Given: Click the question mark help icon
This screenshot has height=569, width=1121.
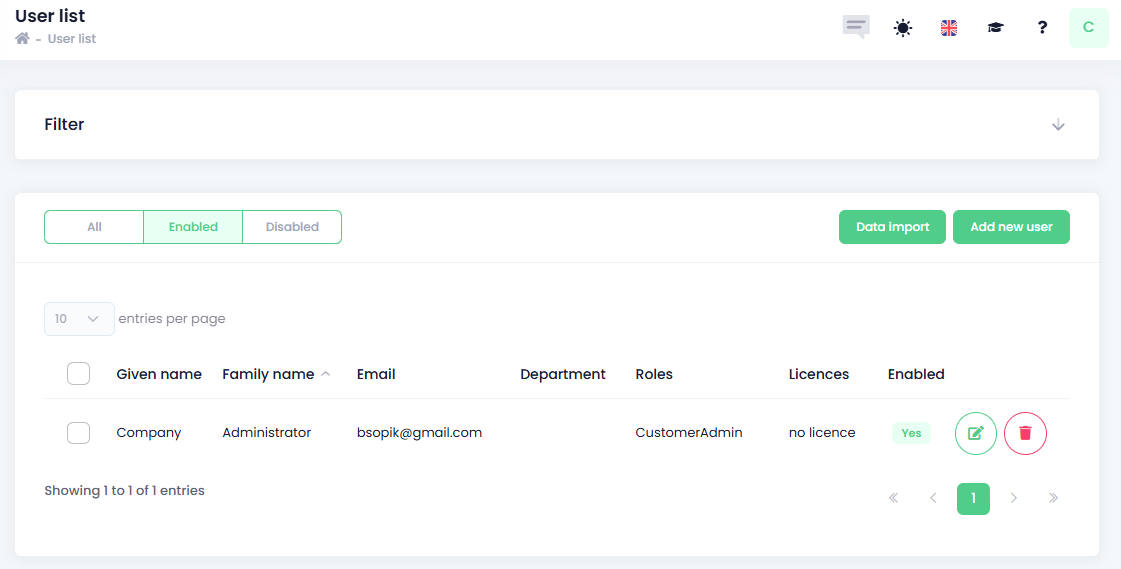Looking at the screenshot, I should pyautogui.click(x=1042, y=28).
